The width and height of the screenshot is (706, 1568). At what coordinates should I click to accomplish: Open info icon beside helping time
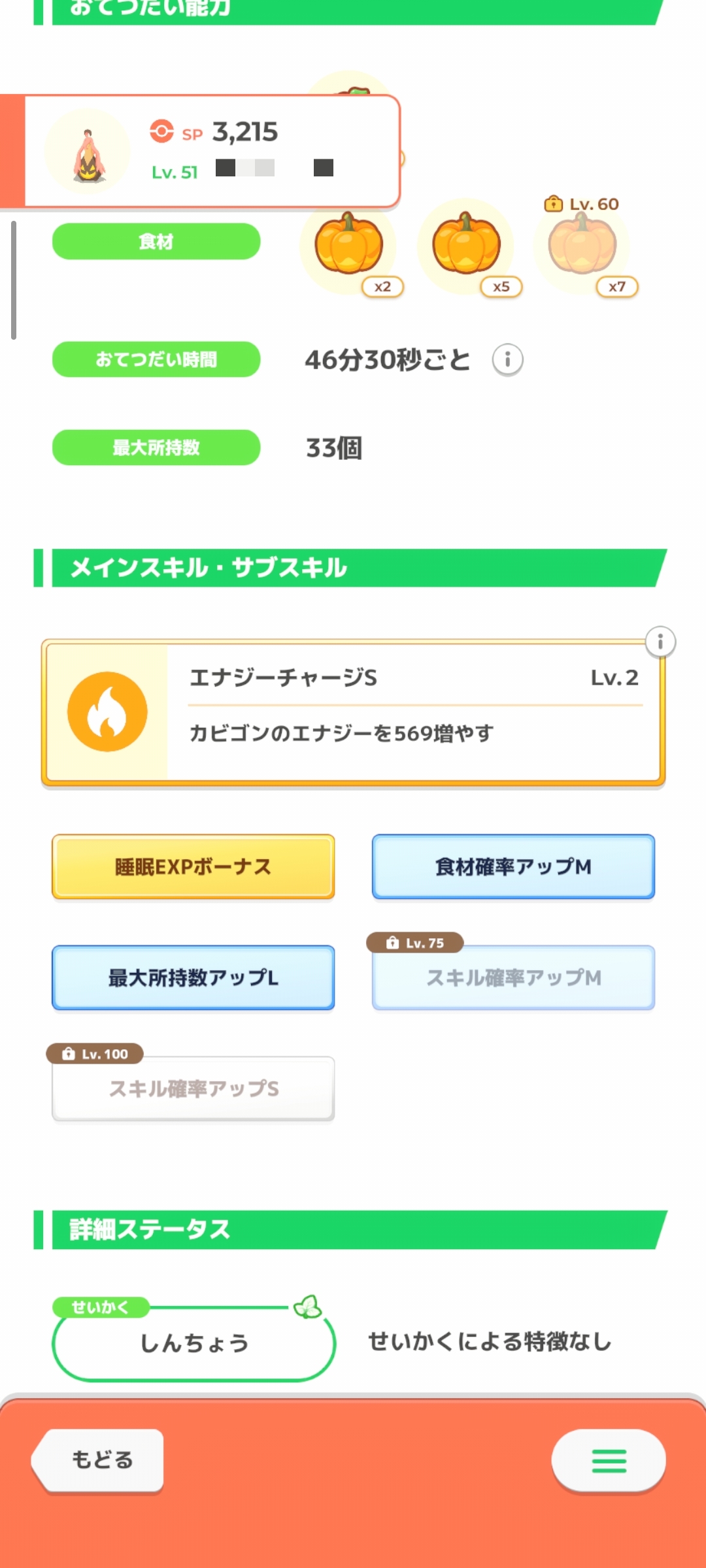(x=507, y=359)
